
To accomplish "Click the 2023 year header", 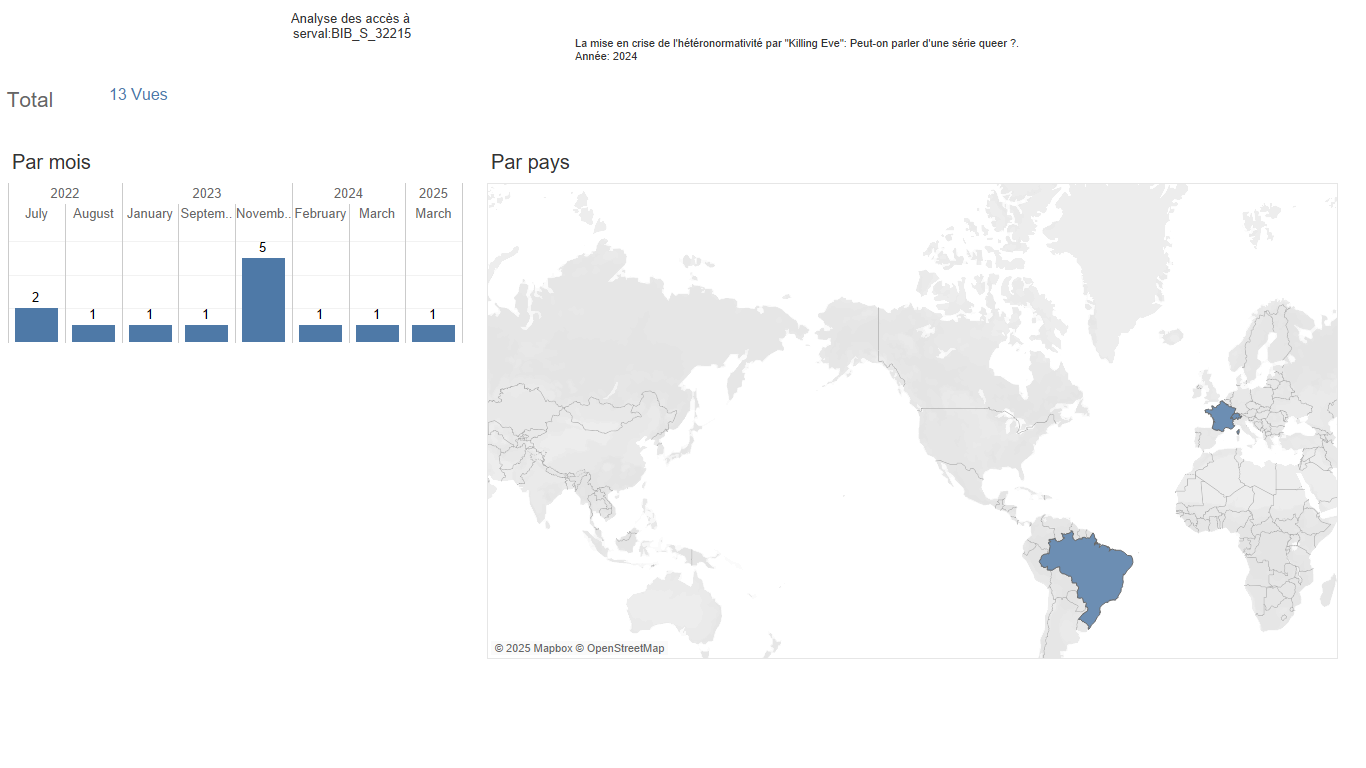I will 207,193.
